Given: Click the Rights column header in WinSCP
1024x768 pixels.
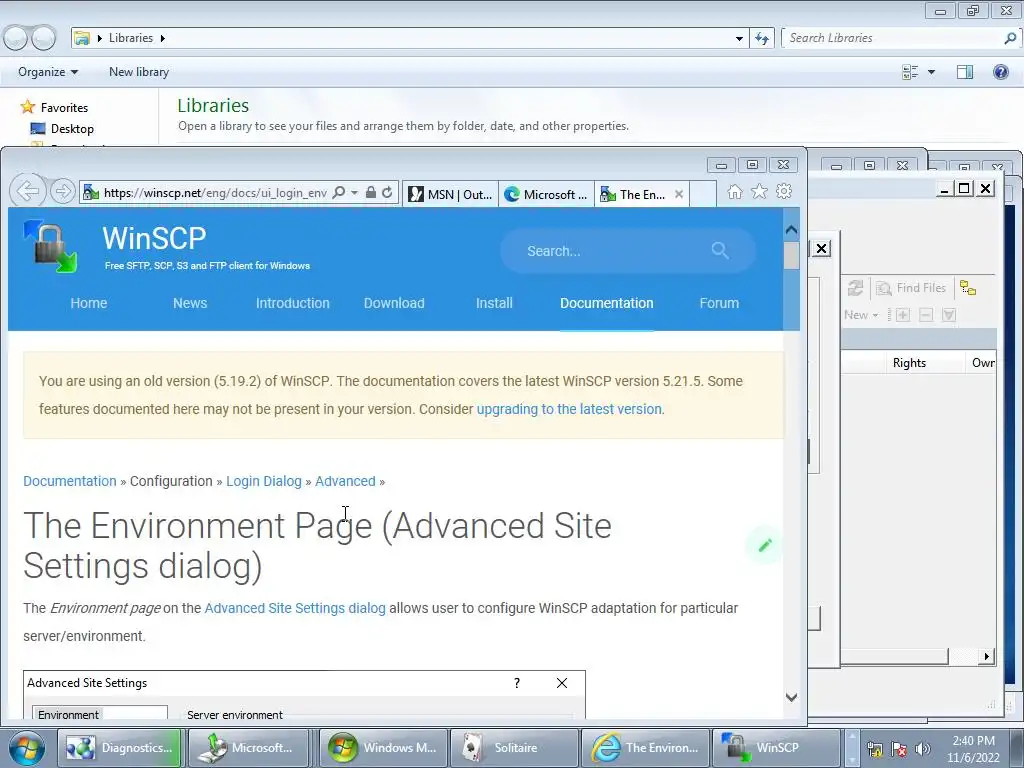Looking at the screenshot, I should tap(909, 362).
